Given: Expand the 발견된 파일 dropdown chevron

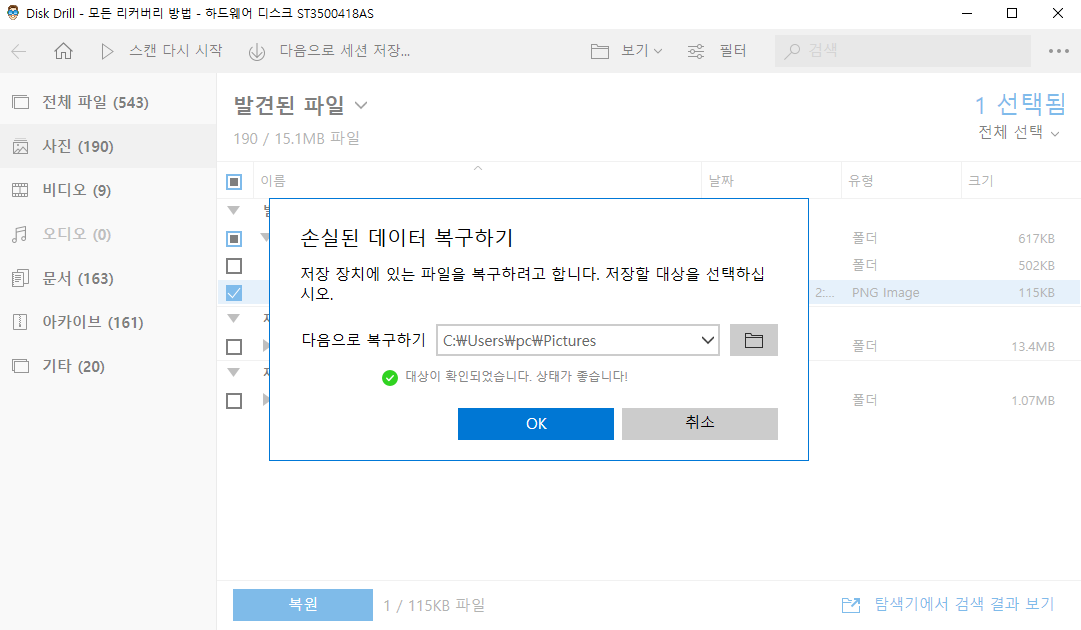Looking at the screenshot, I should click(361, 106).
